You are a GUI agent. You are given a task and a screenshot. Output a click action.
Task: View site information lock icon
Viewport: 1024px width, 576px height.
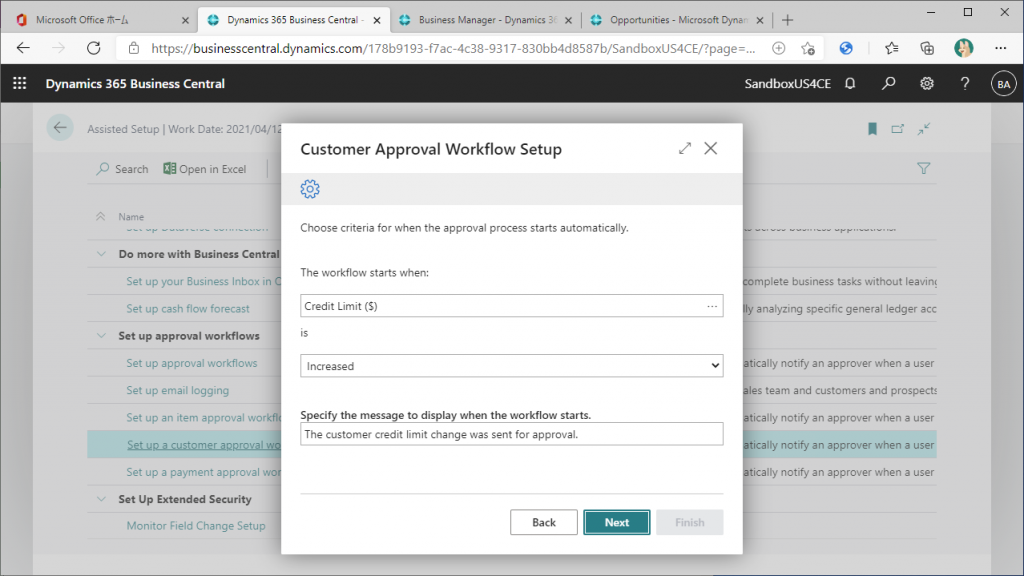coord(134,48)
